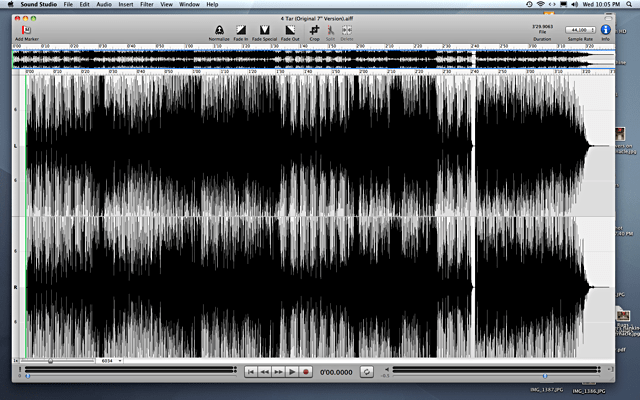Screen dimensions: 640x400
Task: Select the Crop tool icon
Action: (x=313, y=30)
